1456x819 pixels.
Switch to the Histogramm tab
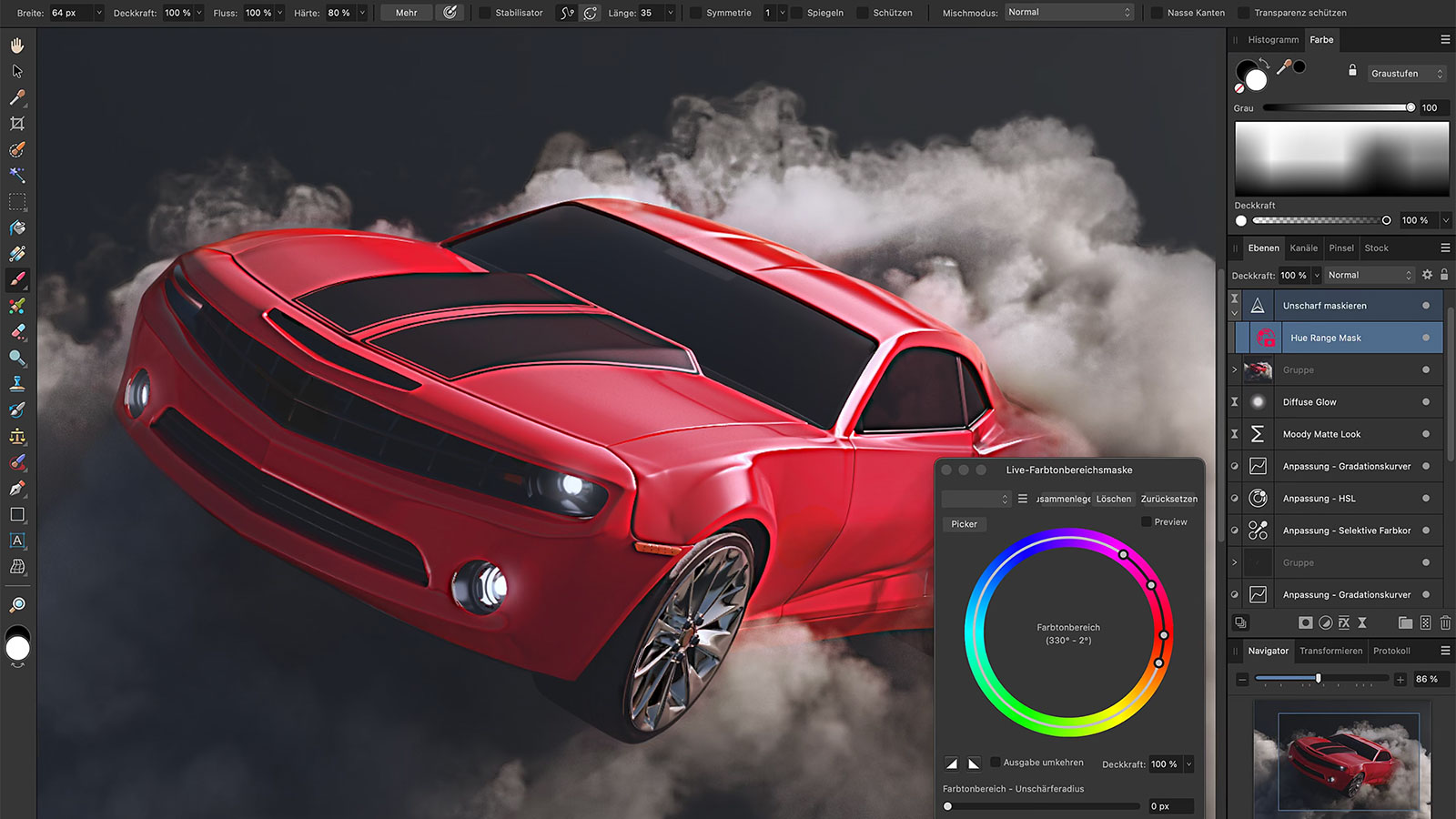point(1273,40)
